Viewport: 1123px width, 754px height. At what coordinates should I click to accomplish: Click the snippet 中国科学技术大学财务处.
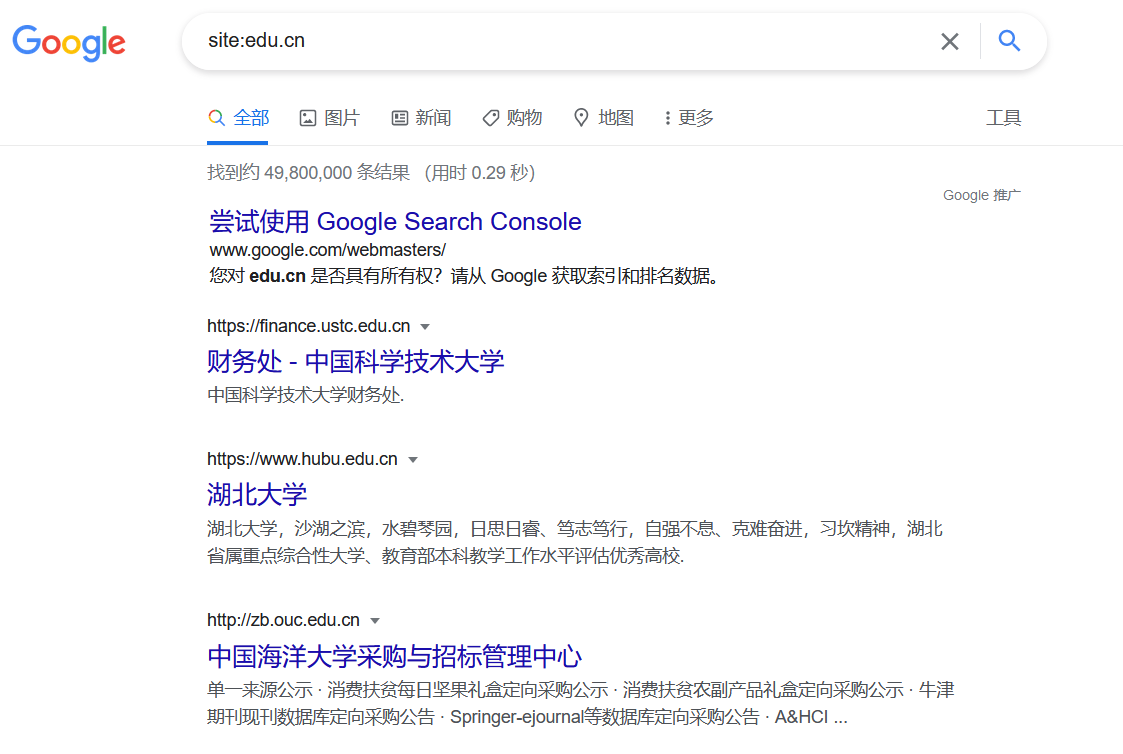point(306,395)
